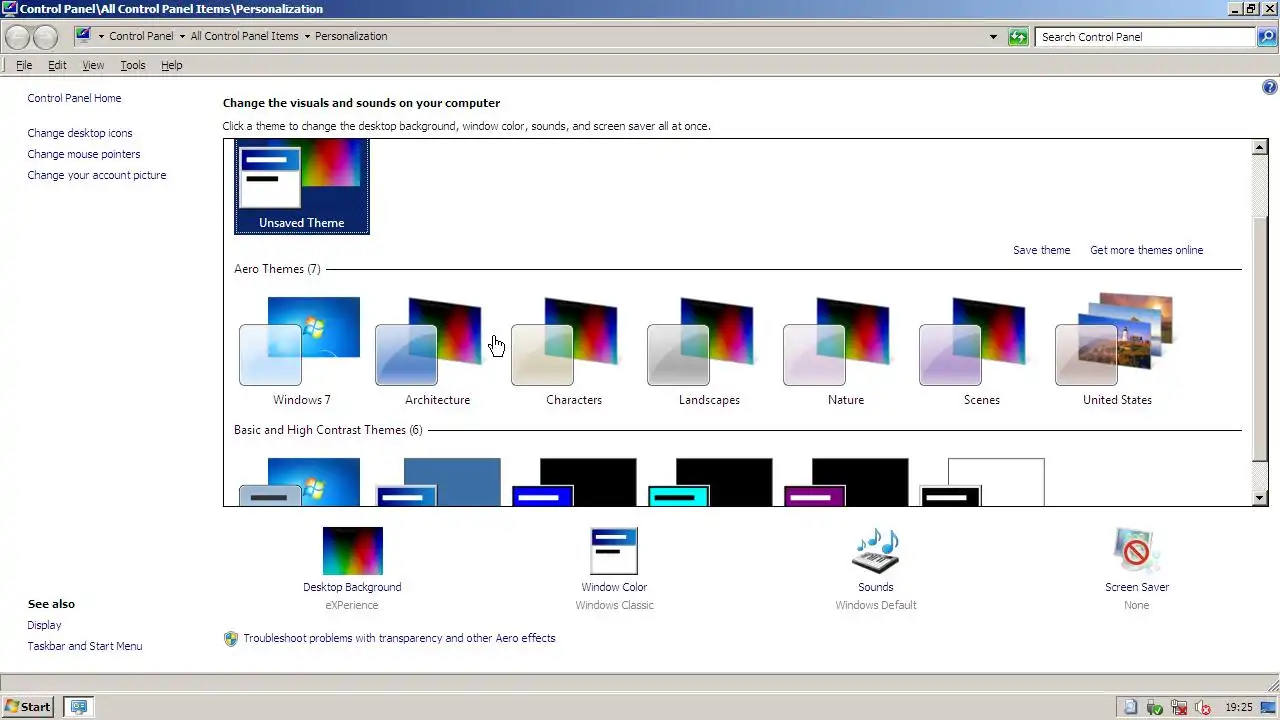
Task: Open the network status tray icon
Action: 1179,707
